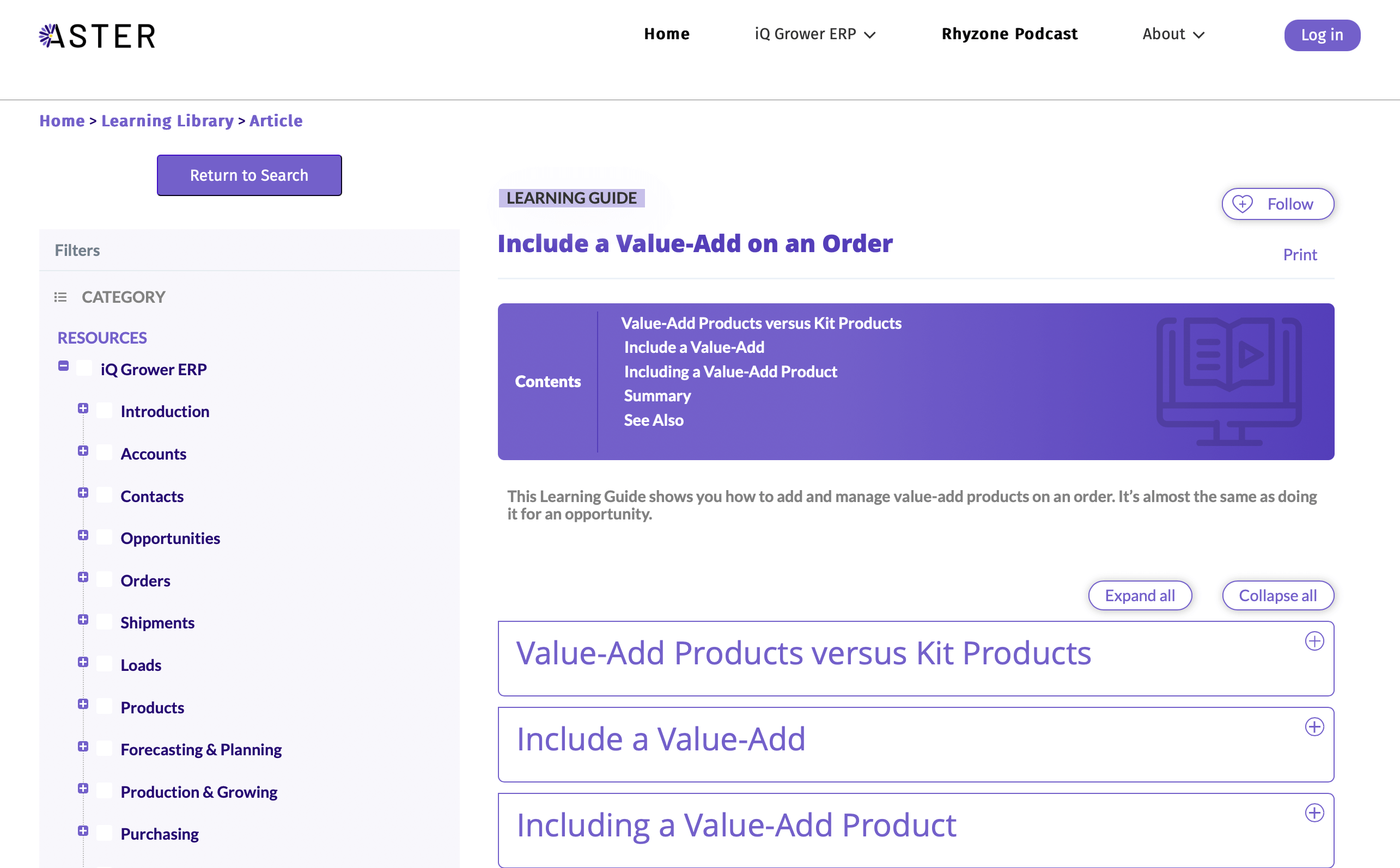Select Home in the top navigation

pyautogui.click(x=667, y=34)
